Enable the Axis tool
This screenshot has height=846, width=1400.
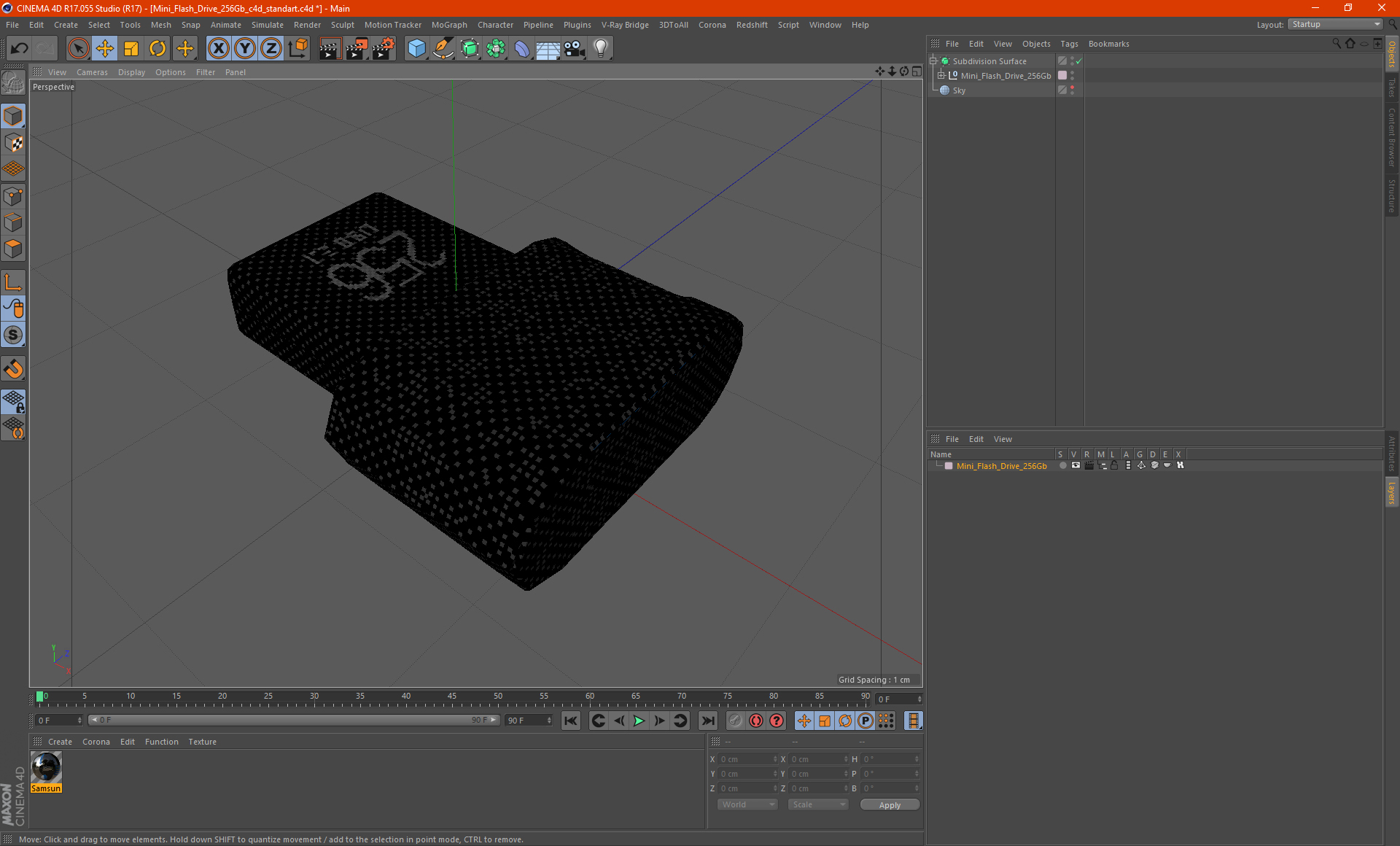[x=14, y=282]
